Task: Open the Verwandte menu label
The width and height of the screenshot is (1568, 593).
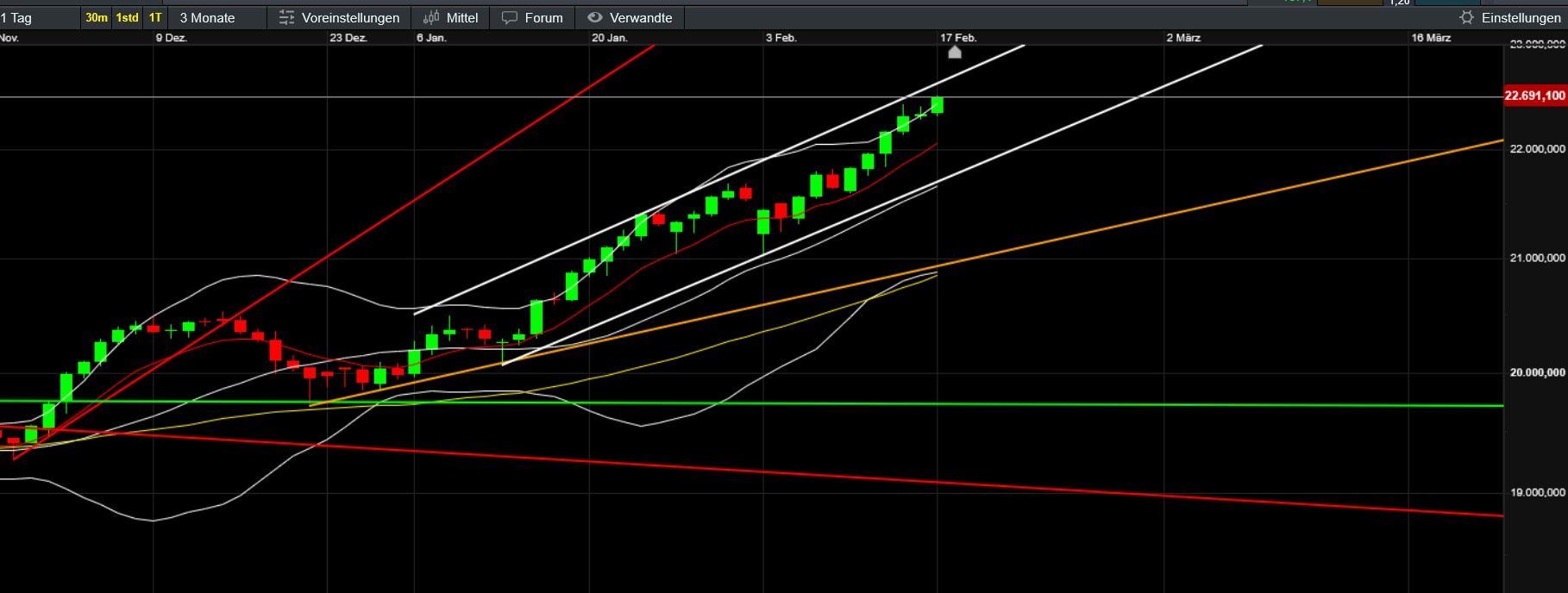Action: (641, 17)
